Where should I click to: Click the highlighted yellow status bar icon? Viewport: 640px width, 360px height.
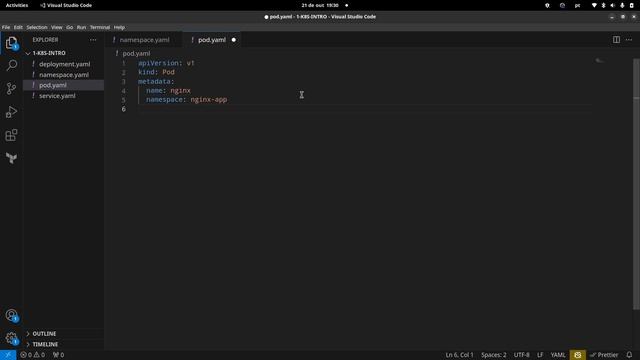coord(578,355)
